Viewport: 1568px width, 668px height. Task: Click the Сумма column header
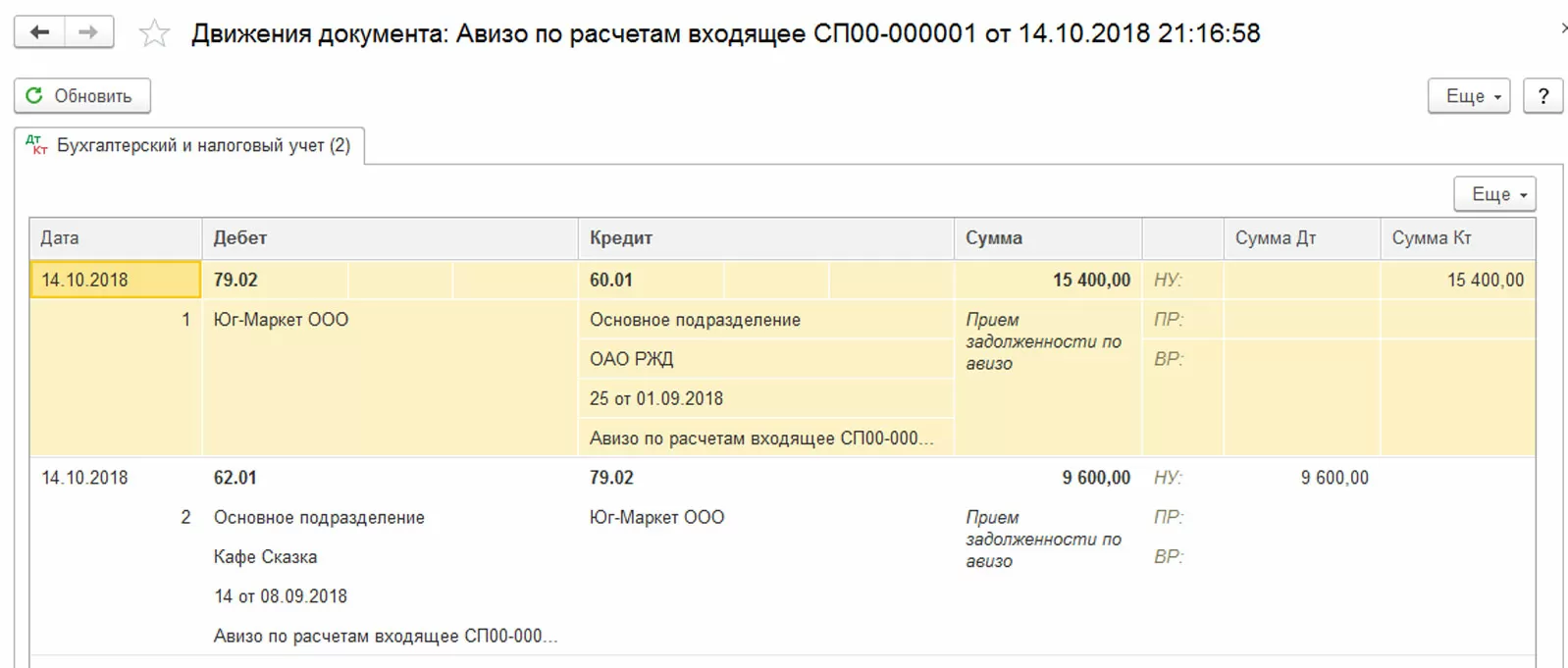[994, 238]
